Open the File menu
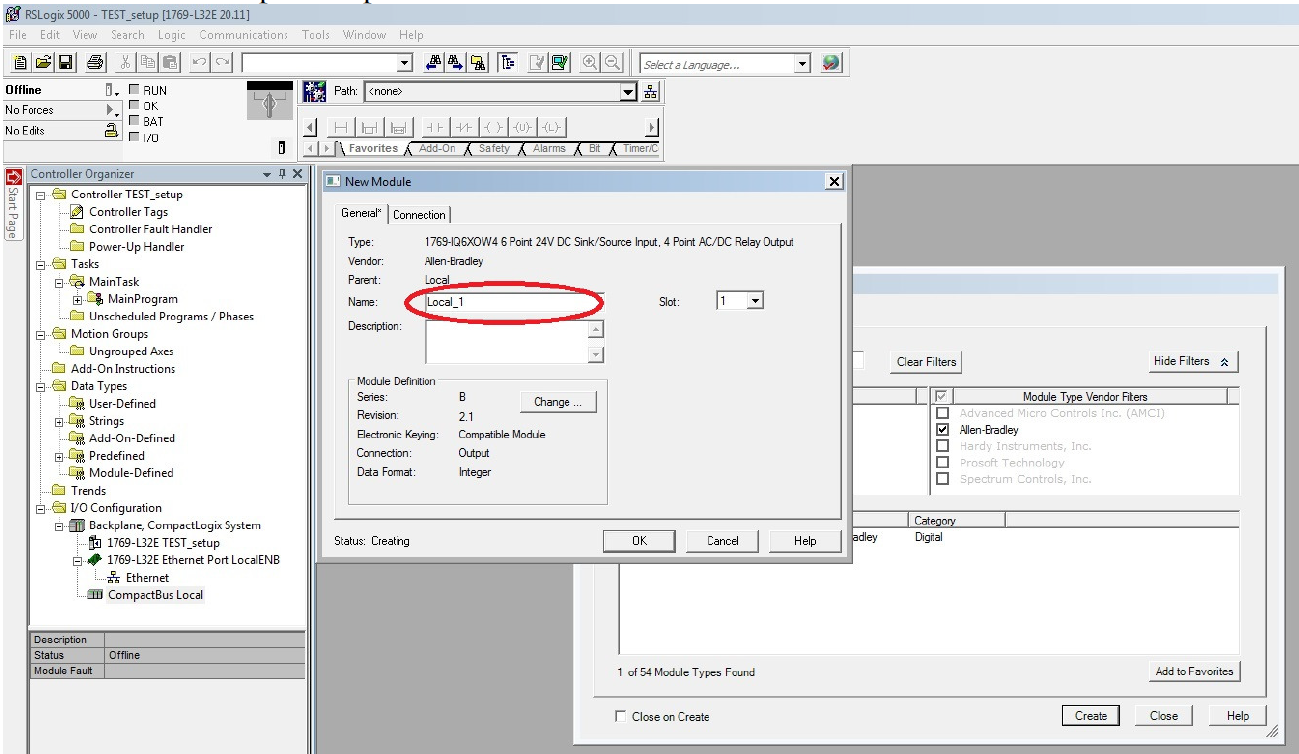The height and width of the screenshot is (754, 1299). click(x=18, y=35)
